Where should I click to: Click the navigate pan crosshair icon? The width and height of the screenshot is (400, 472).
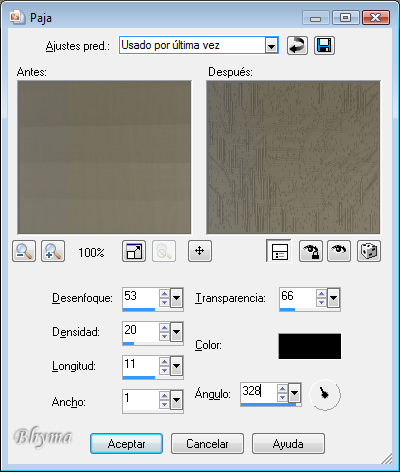click(x=200, y=251)
